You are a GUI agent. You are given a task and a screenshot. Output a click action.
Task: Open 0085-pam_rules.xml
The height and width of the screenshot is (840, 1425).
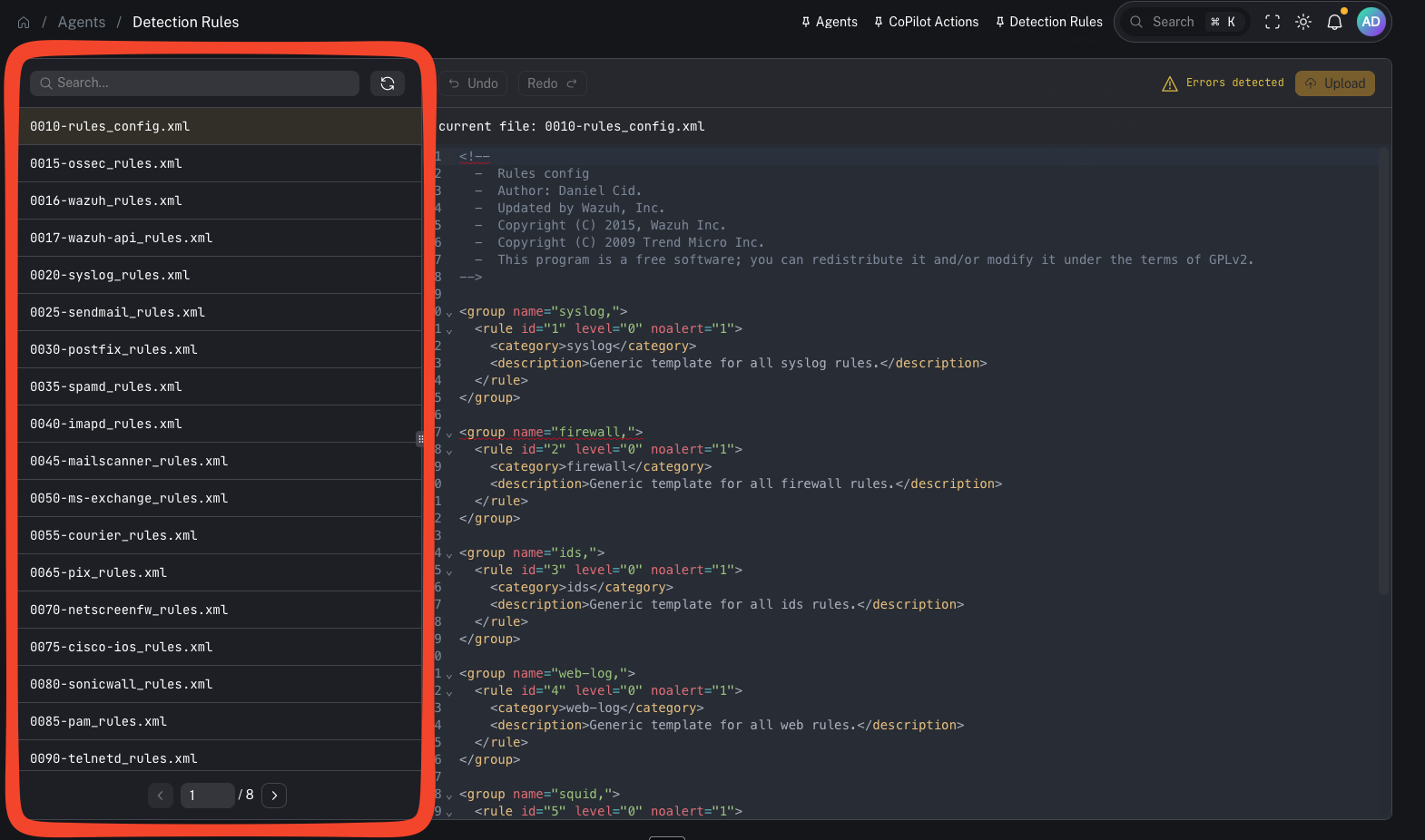coord(220,721)
